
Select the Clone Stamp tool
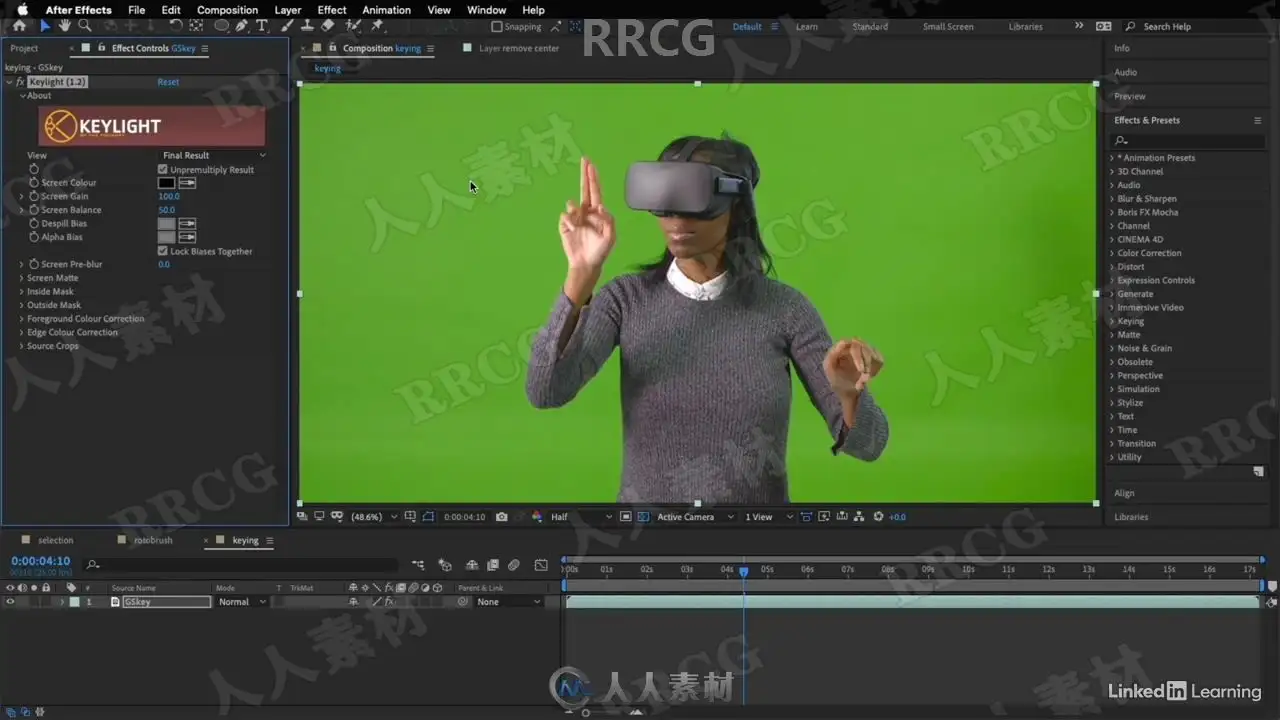309,25
